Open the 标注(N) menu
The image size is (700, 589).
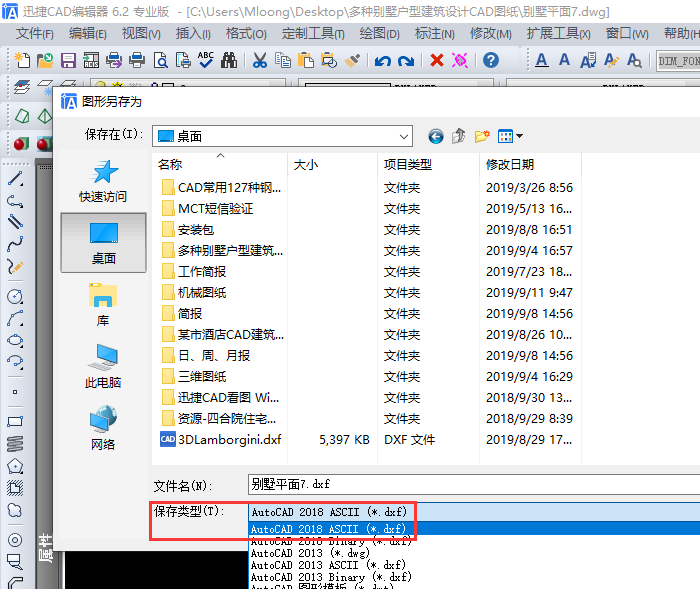(x=434, y=33)
